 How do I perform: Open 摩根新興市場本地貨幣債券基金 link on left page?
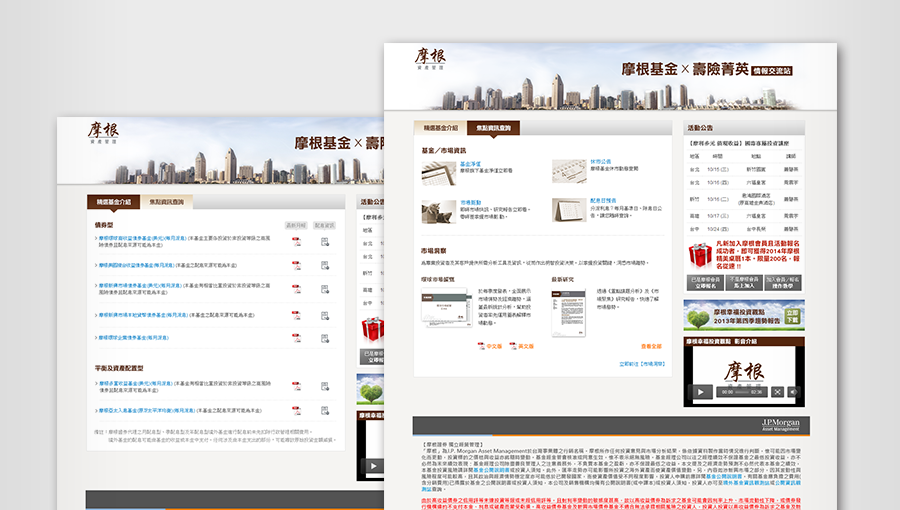point(143,315)
